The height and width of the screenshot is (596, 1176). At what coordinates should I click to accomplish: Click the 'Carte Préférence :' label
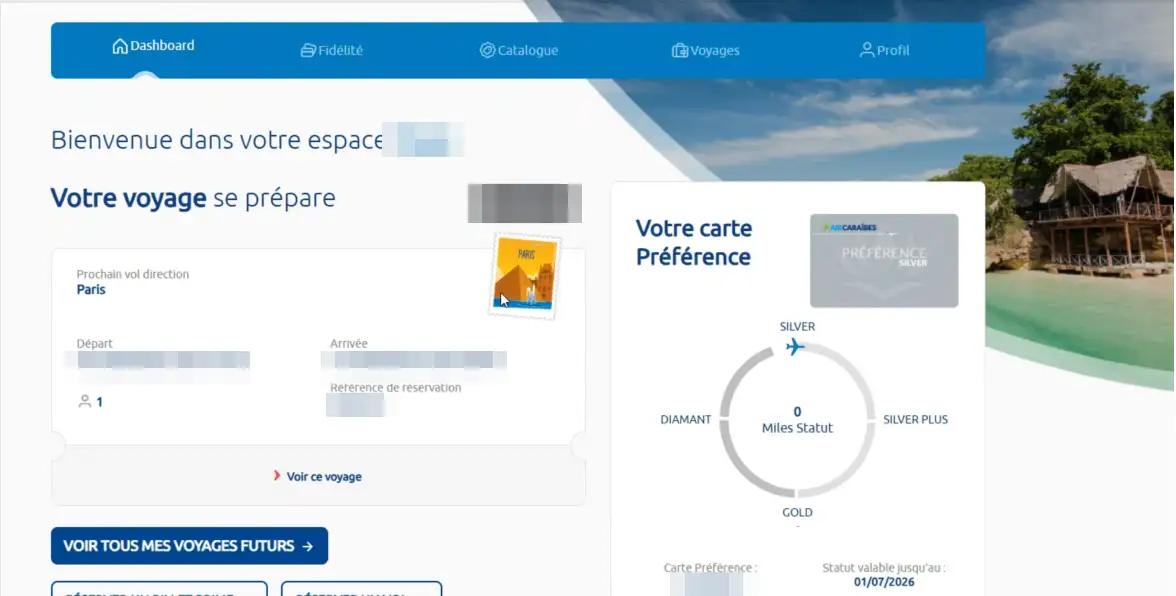[710, 568]
